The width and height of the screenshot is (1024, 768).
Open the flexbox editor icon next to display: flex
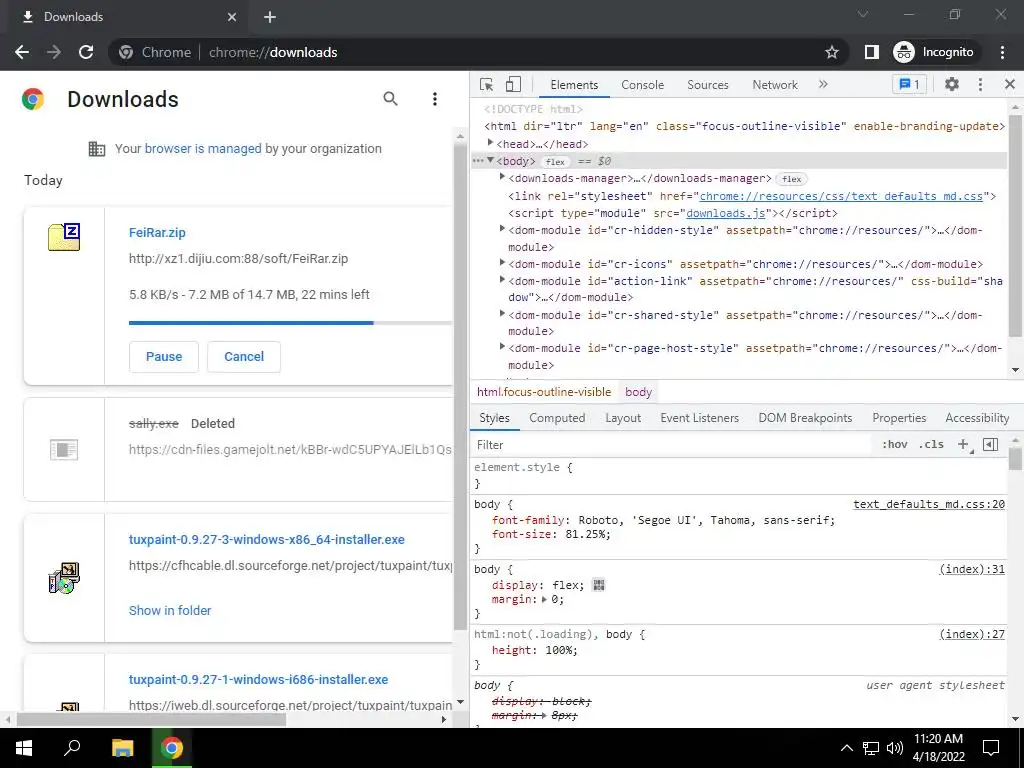[x=598, y=585]
